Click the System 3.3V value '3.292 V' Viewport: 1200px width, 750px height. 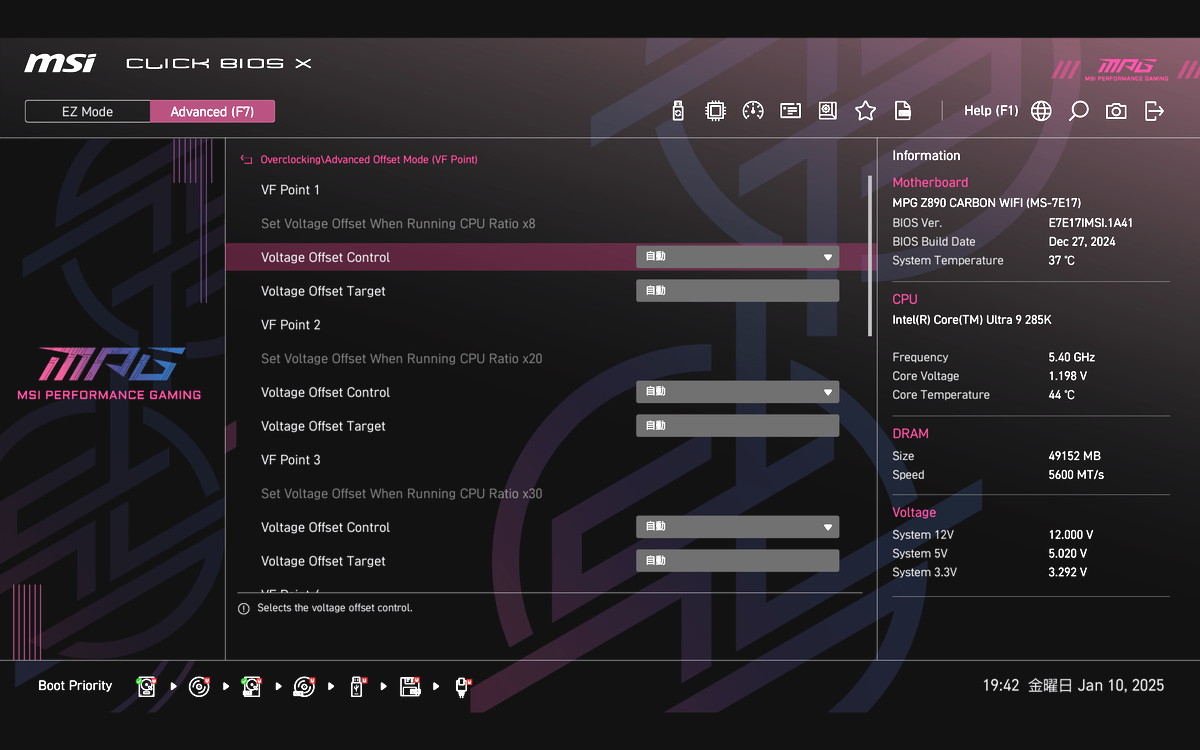tap(1068, 573)
